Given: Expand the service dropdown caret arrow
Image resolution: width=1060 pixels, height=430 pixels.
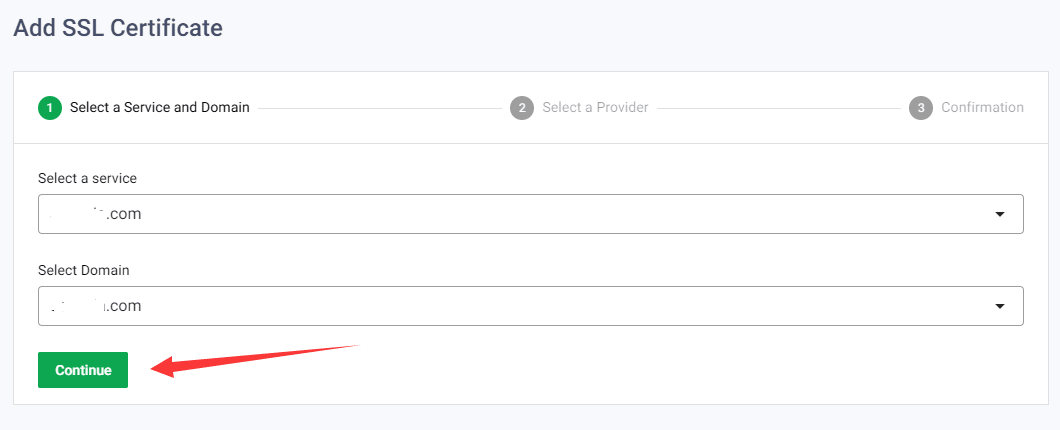Looking at the screenshot, I should click(x=999, y=214).
